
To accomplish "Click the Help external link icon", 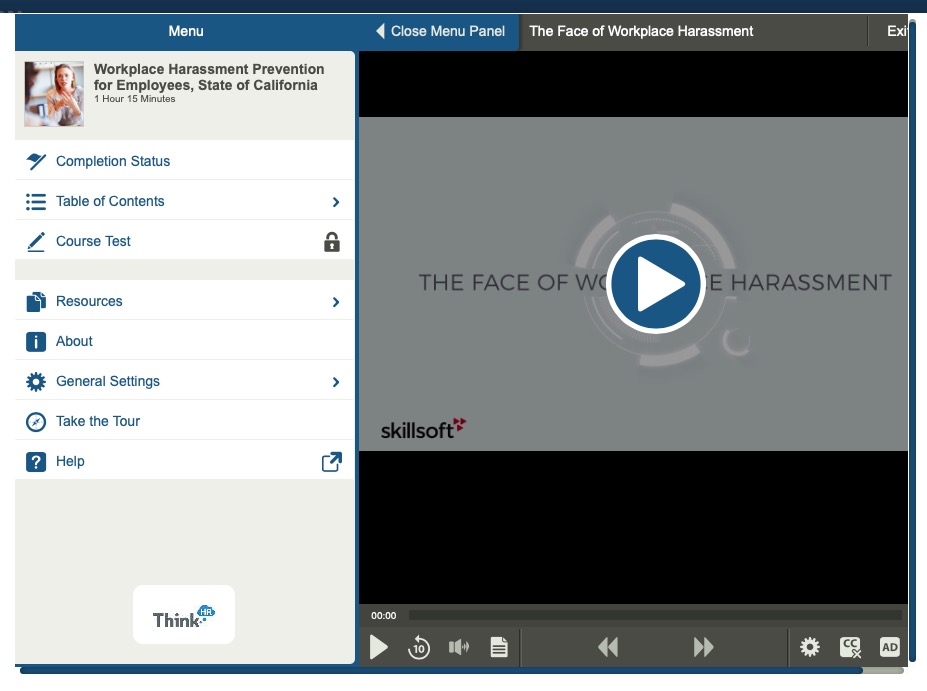I will pos(332,462).
